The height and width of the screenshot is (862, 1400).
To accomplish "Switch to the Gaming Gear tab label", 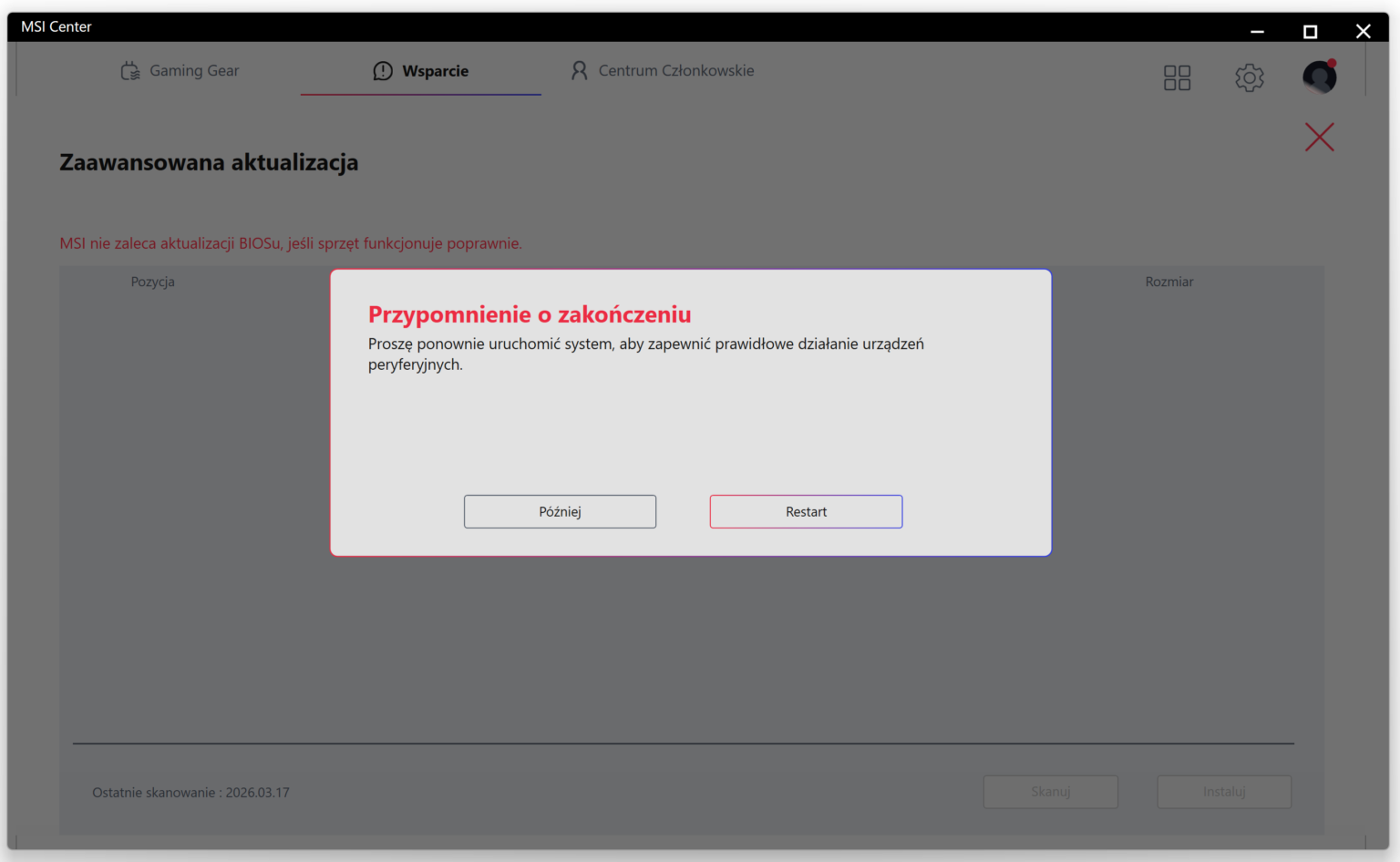I will 194,71.
